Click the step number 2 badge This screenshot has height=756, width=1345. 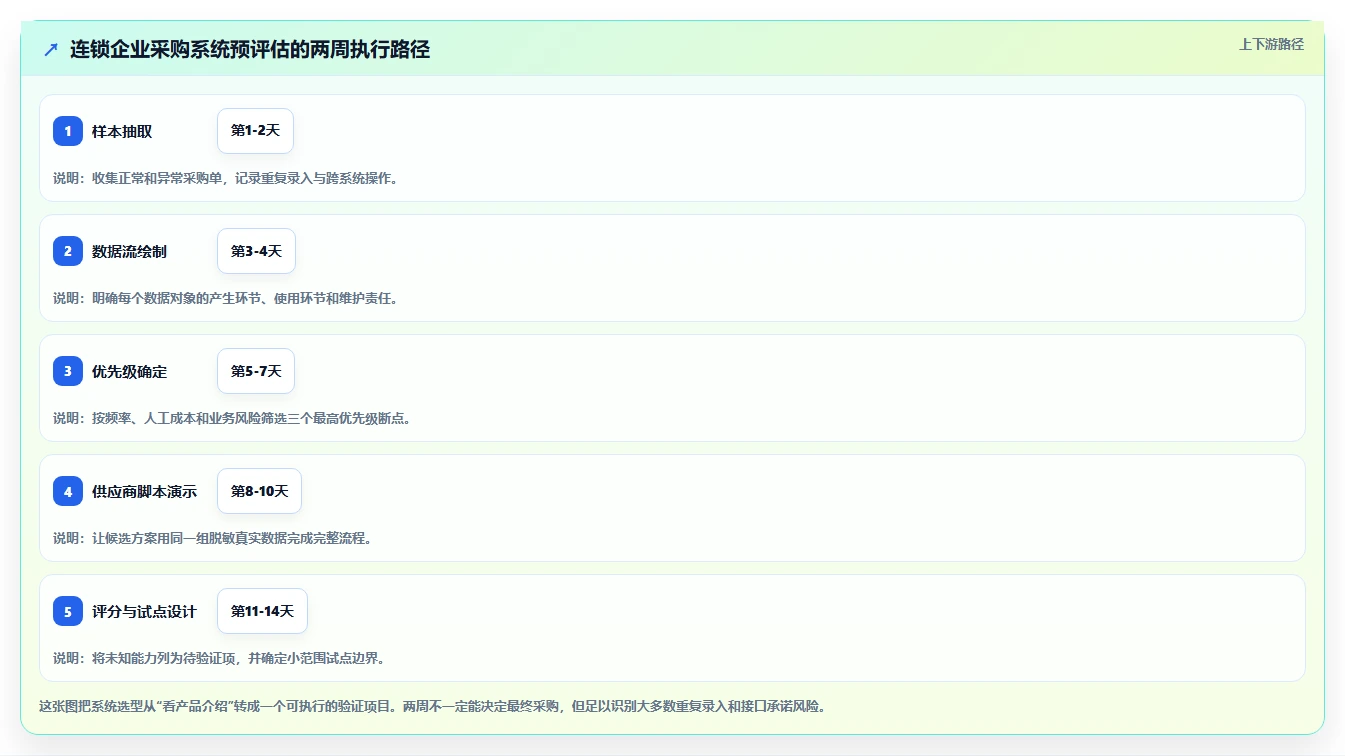[x=68, y=251]
